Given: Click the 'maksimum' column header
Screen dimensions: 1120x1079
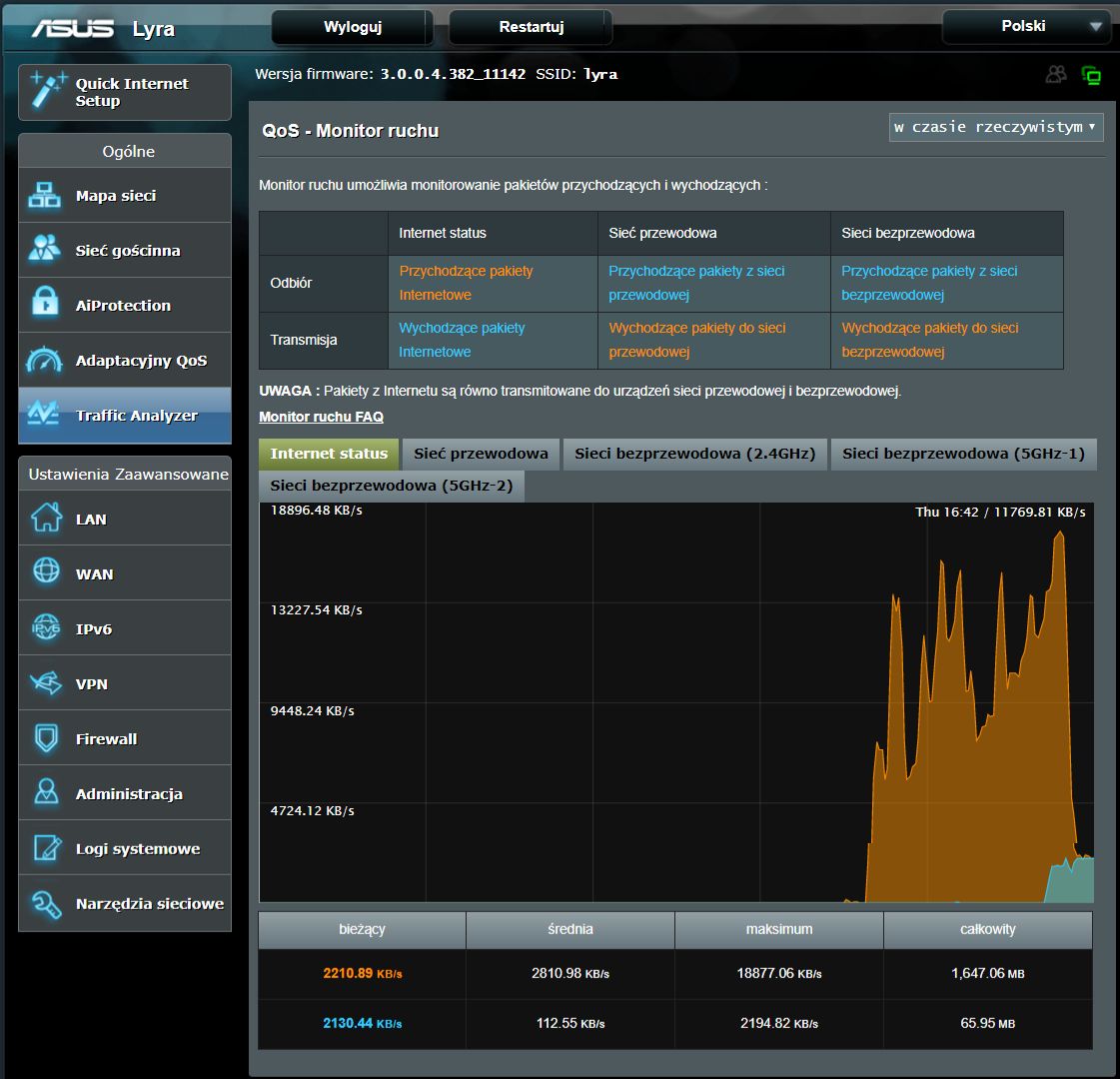Looking at the screenshot, I should tap(779, 929).
